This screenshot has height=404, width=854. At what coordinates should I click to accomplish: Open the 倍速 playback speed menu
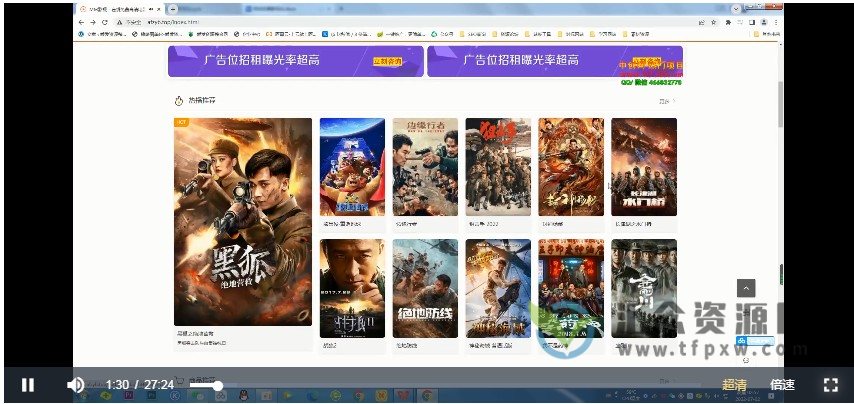782,385
